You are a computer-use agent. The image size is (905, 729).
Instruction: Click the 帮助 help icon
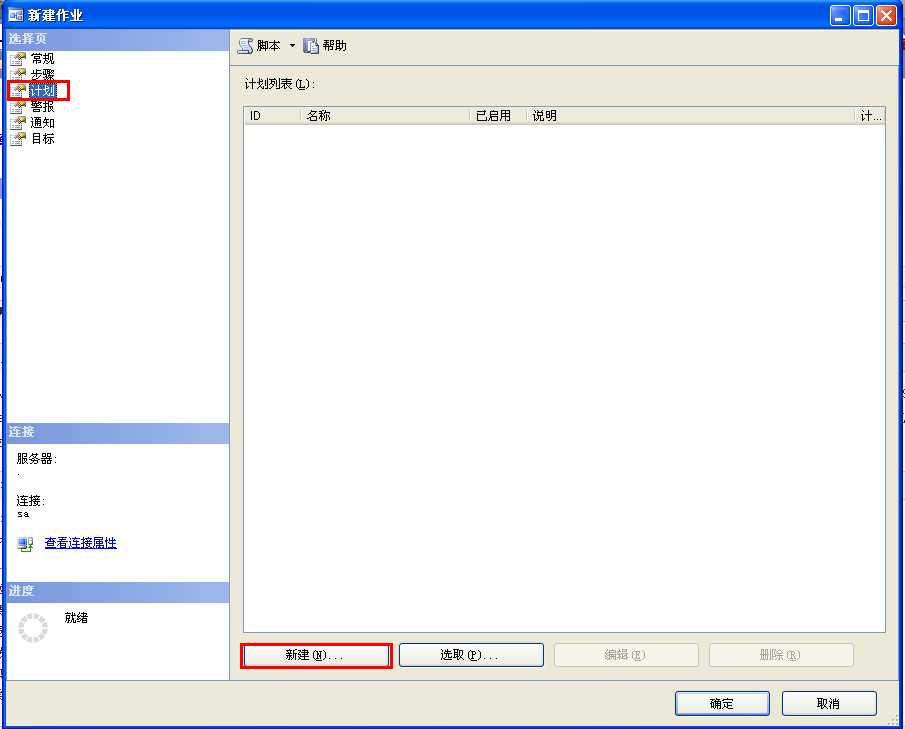coord(311,46)
